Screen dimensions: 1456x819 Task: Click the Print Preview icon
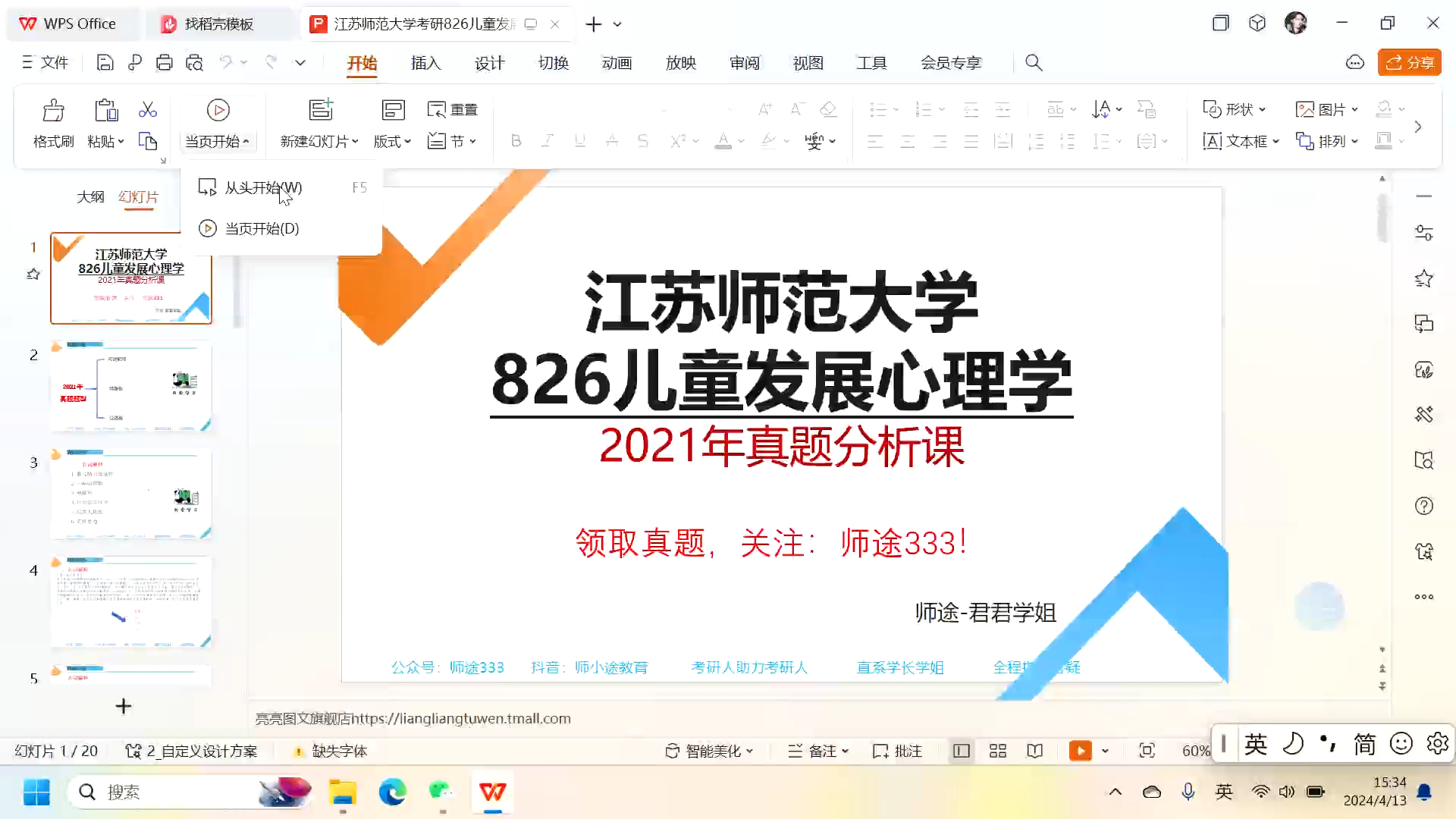[x=194, y=63]
